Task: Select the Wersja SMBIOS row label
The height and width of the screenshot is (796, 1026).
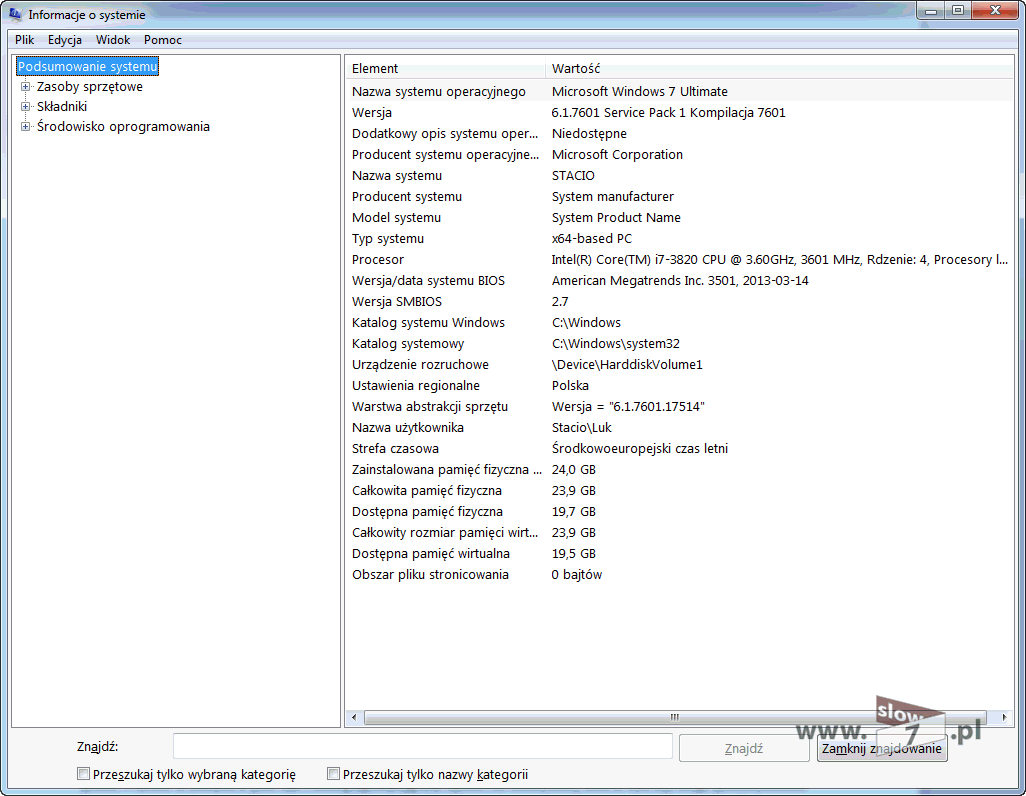Action: 397,301
